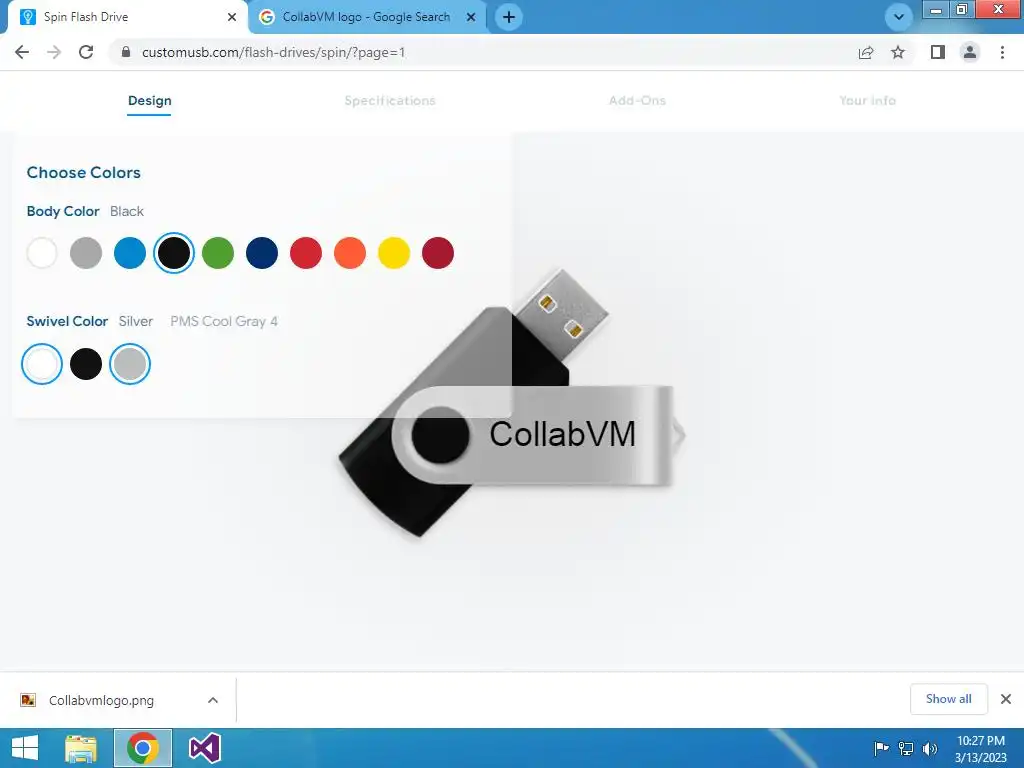Viewport: 1024px width, 768px height.
Task: Choose the yellow body color
Action: point(394,253)
